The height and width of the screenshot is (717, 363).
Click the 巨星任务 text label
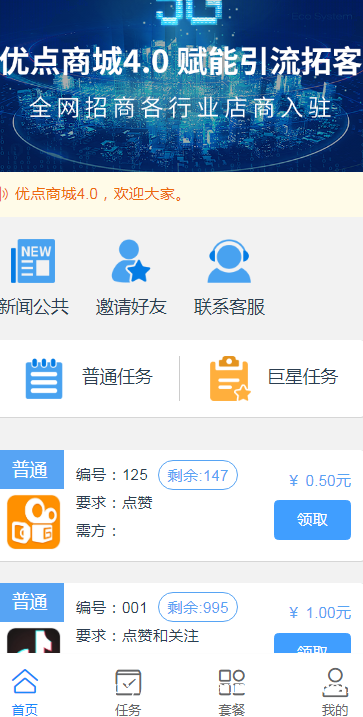point(303,377)
